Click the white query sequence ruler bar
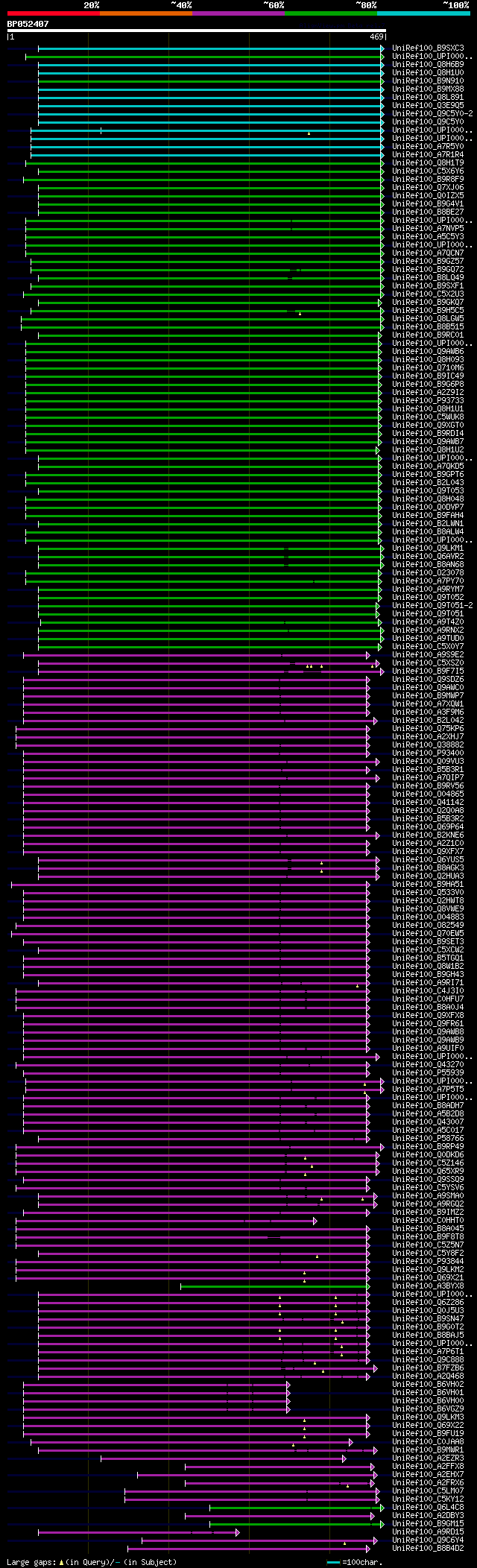Viewport: 477px width, 1568px height. coord(196,31)
